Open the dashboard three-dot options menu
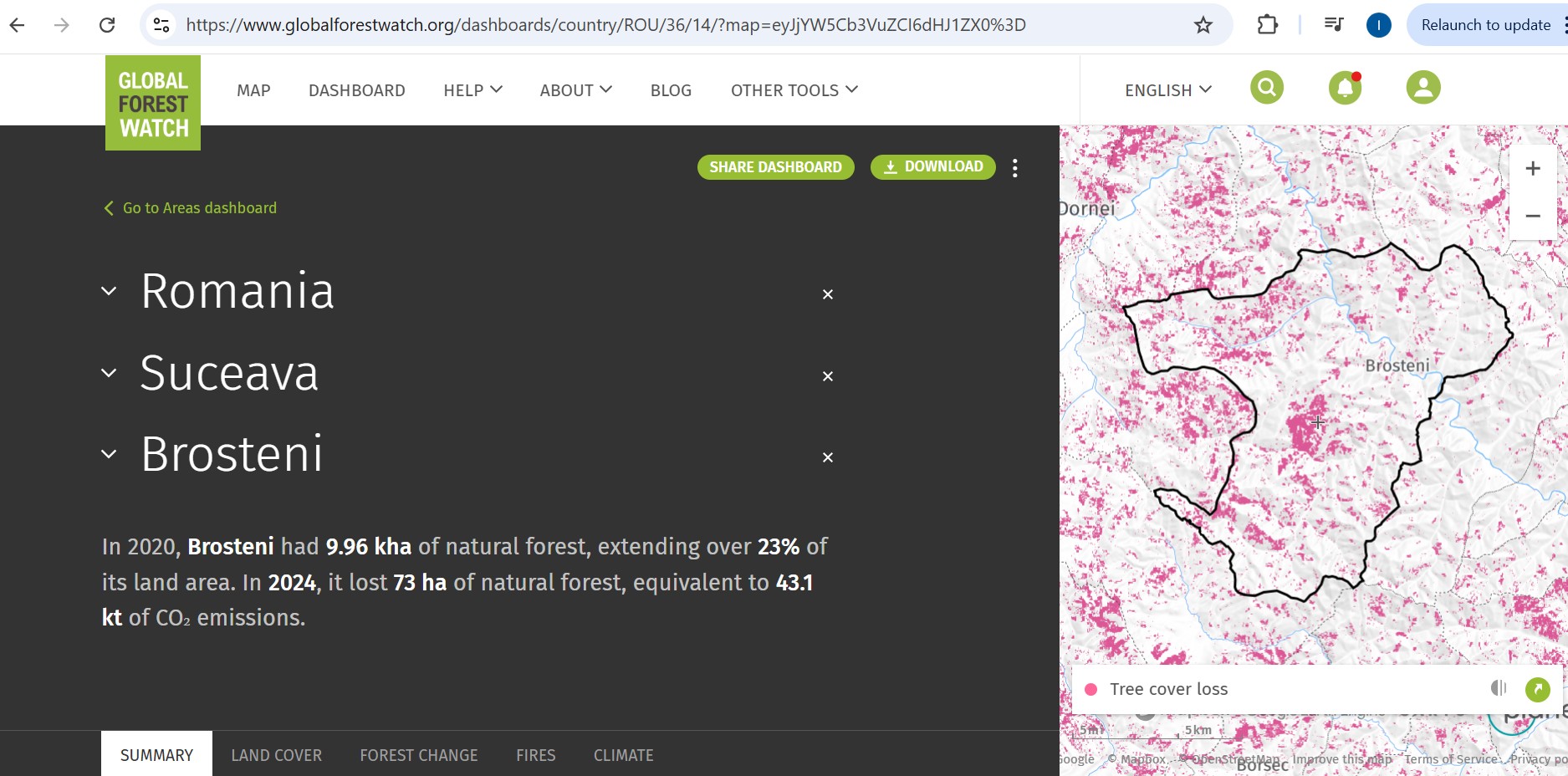The height and width of the screenshot is (776, 1568). pyautogui.click(x=1015, y=168)
